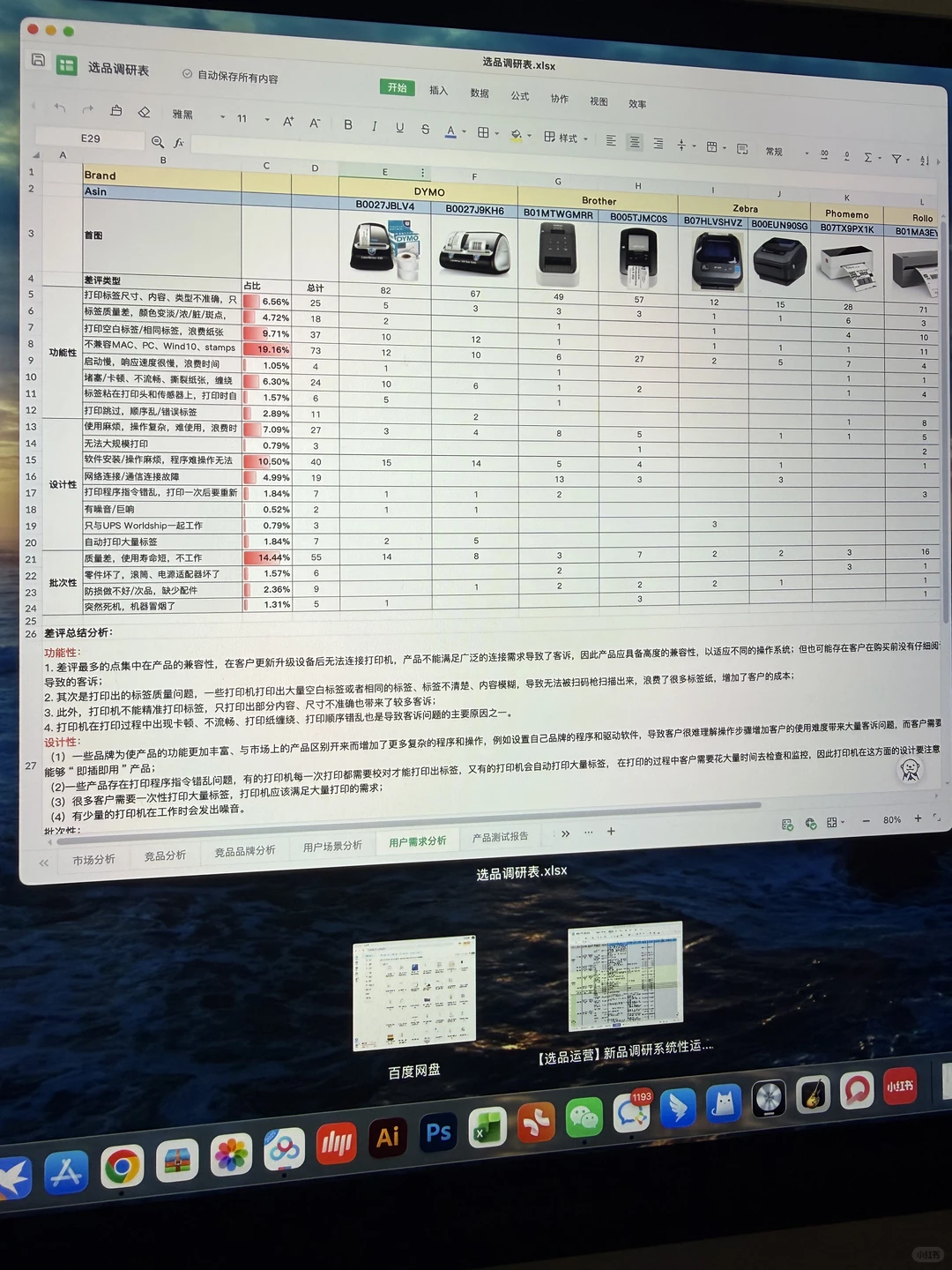Toggle underline formatting
Image resolution: width=952 pixels, height=1270 pixels.
tap(400, 127)
